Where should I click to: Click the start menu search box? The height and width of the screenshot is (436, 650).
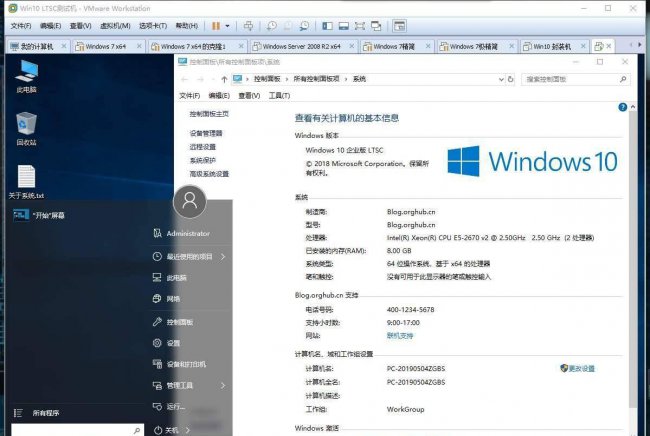click(77, 430)
